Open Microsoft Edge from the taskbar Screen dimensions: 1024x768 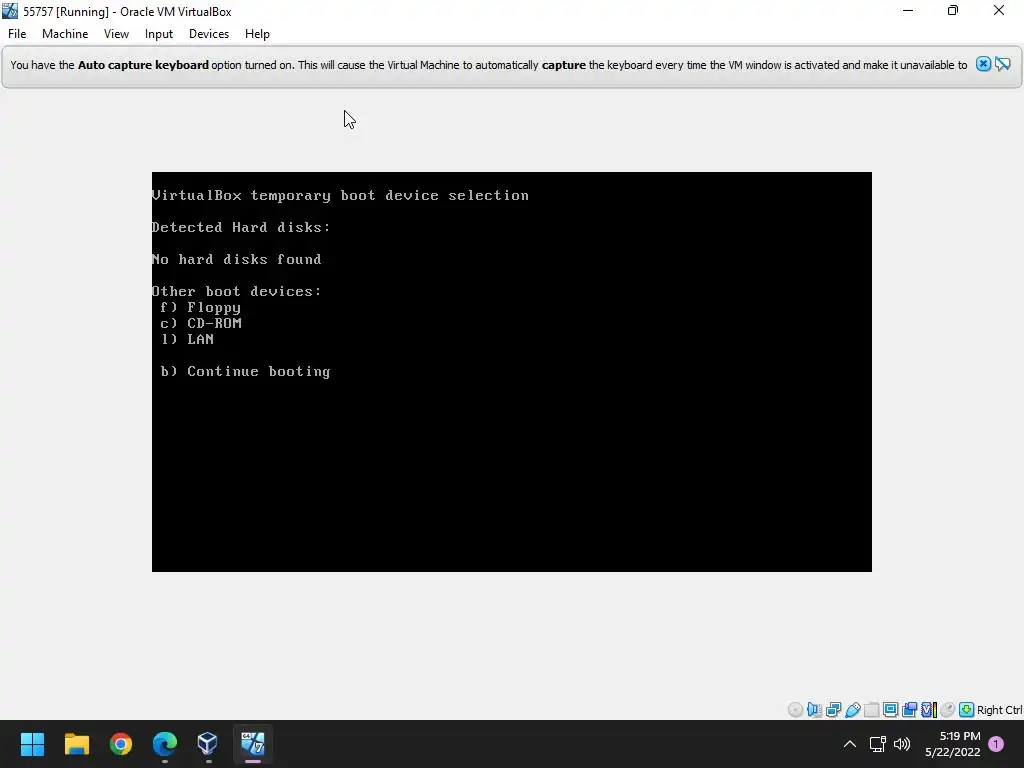click(x=165, y=744)
